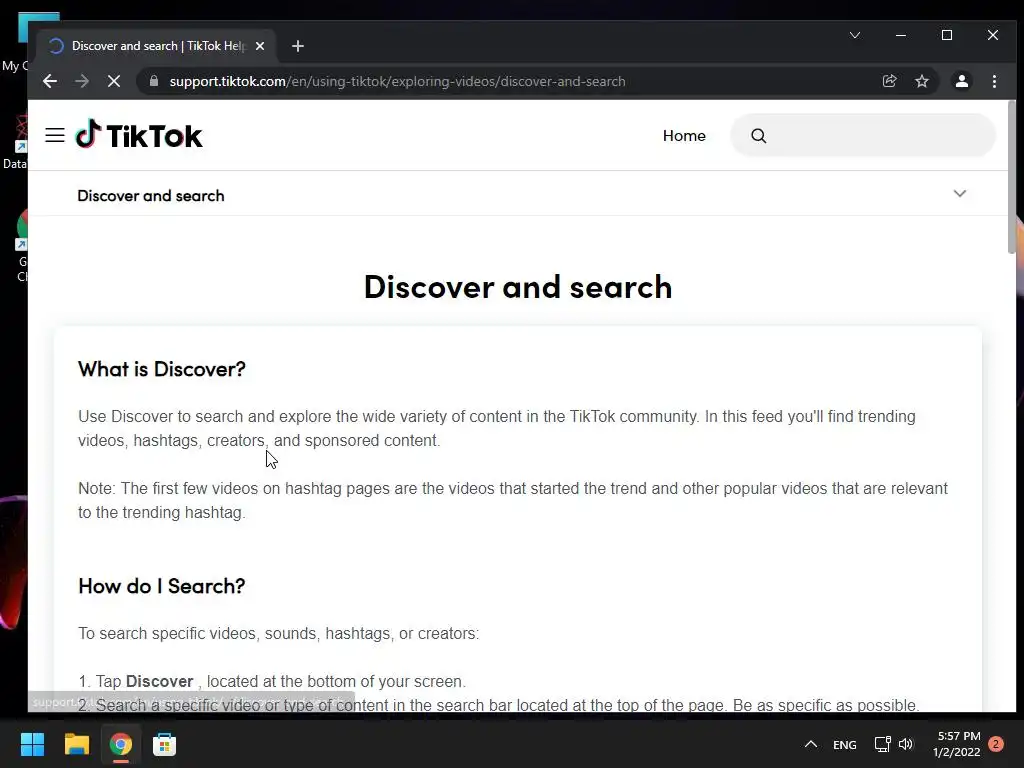Expand the Discover and search section chevron
Screen dimensions: 1024x768
click(959, 193)
